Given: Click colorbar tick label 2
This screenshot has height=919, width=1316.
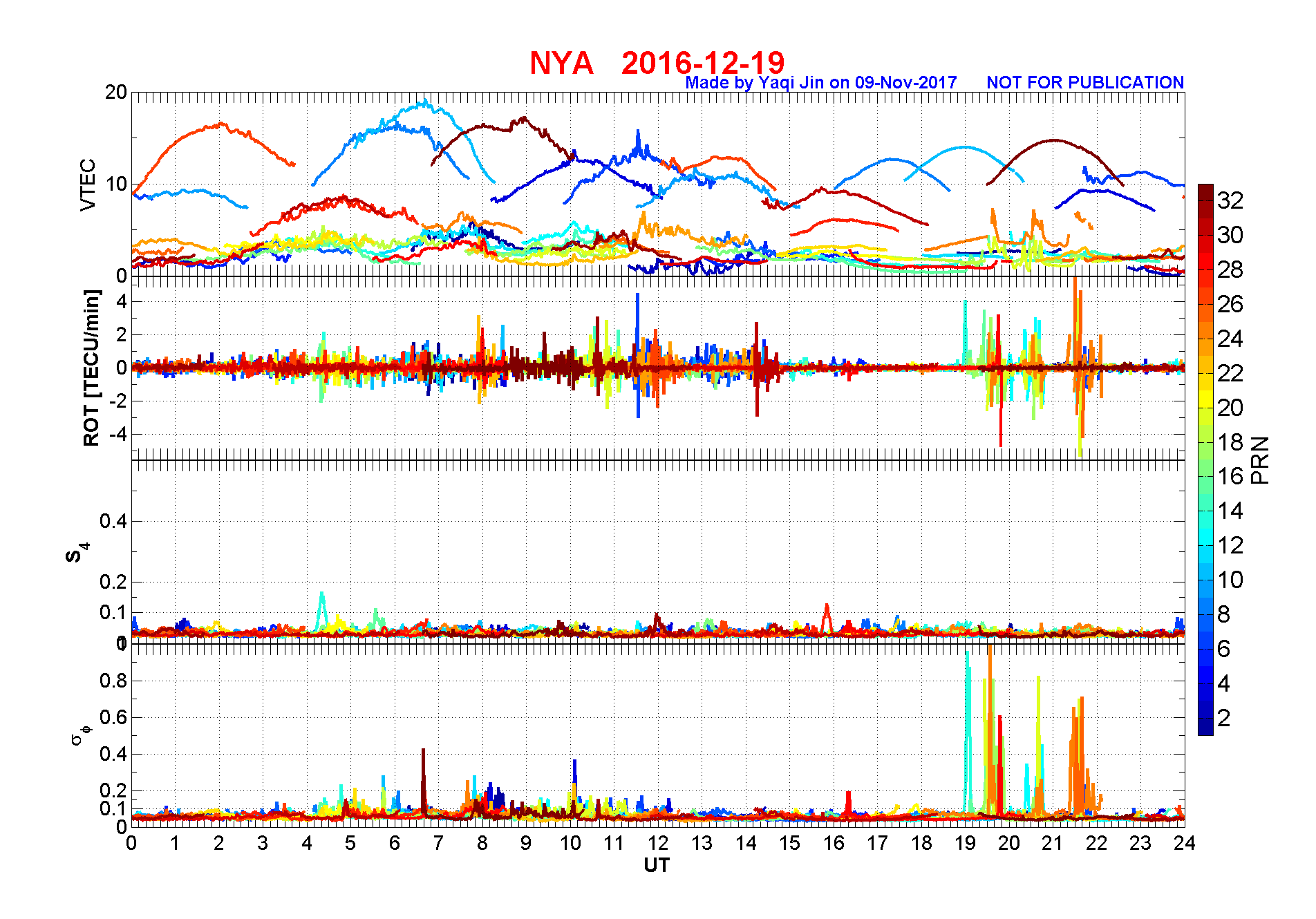Looking at the screenshot, I should (1223, 718).
